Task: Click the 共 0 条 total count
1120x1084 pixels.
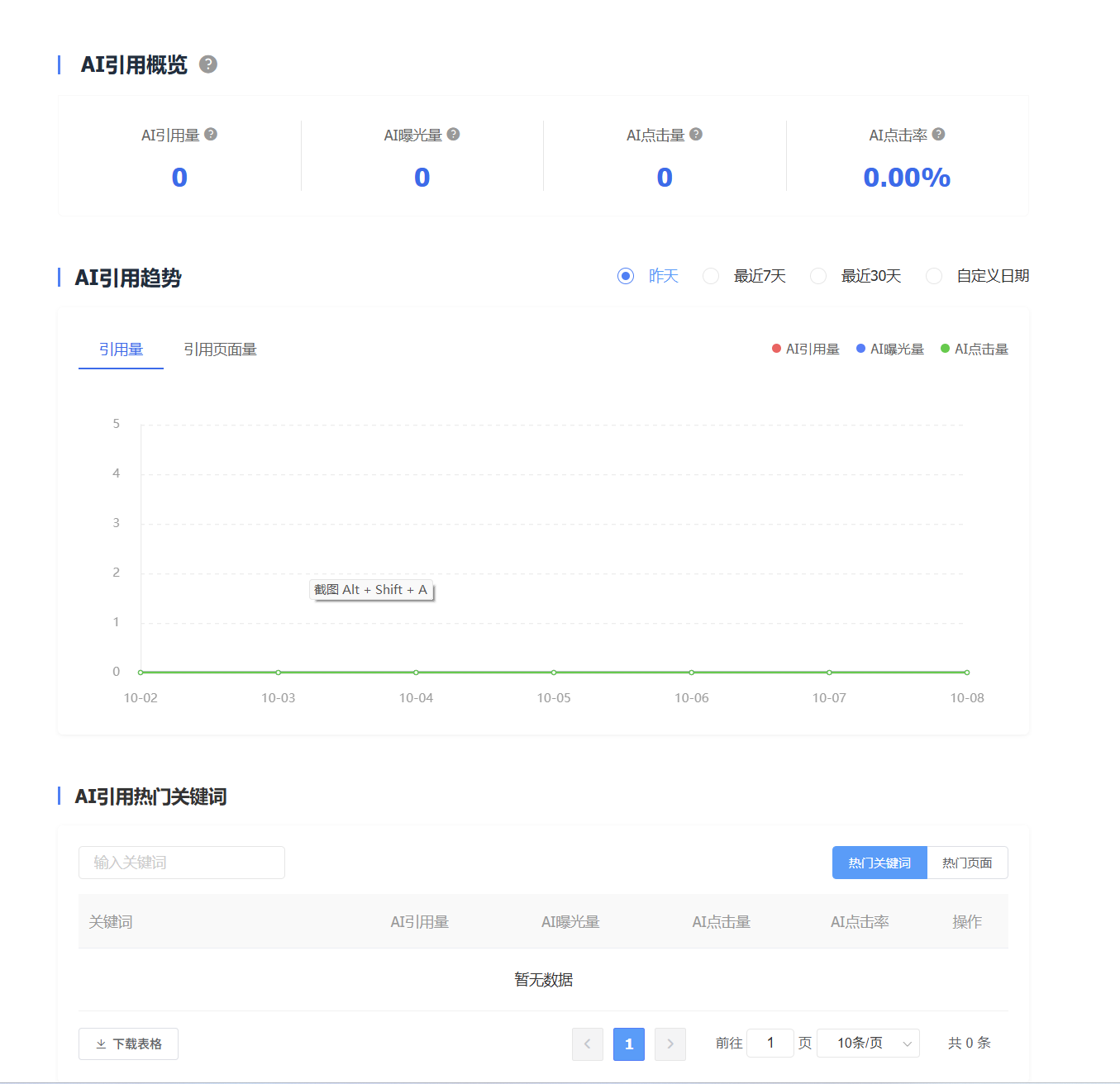Action: pyautogui.click(x=969, y=1044)
